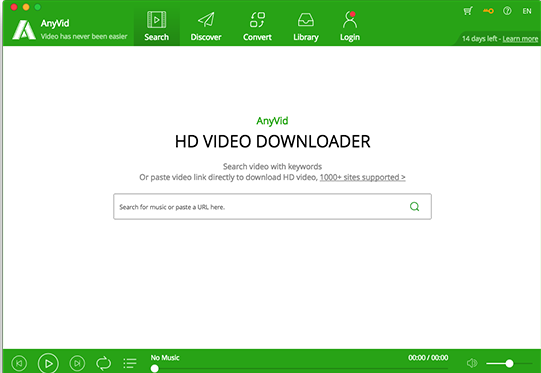Click the 14 days left text
The width and height of the screenshot is (541, 373).
(x=480, y=39)
